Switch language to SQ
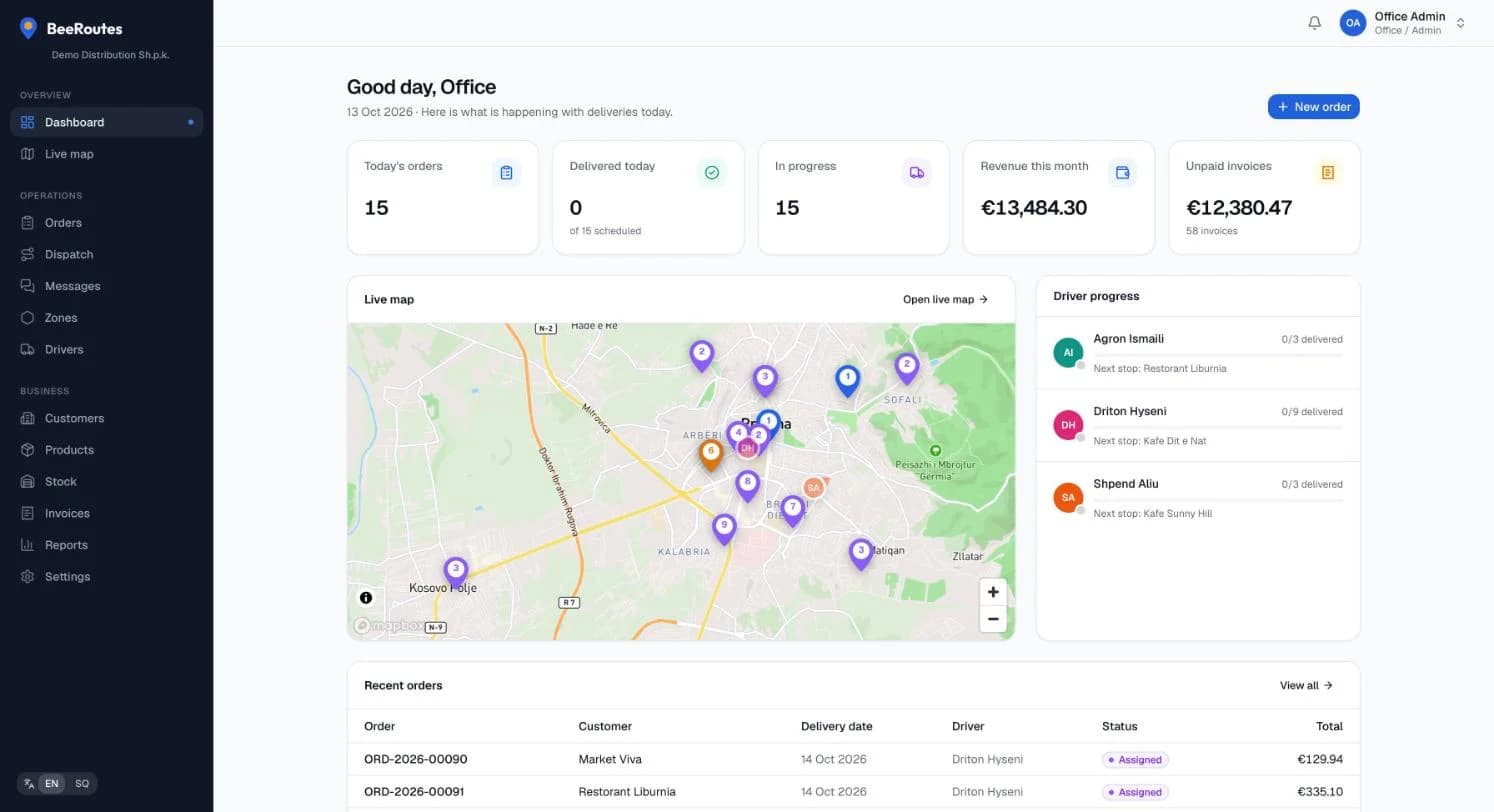The width and height of the screenshot is (1494, 812). click(x=82, y=784)
